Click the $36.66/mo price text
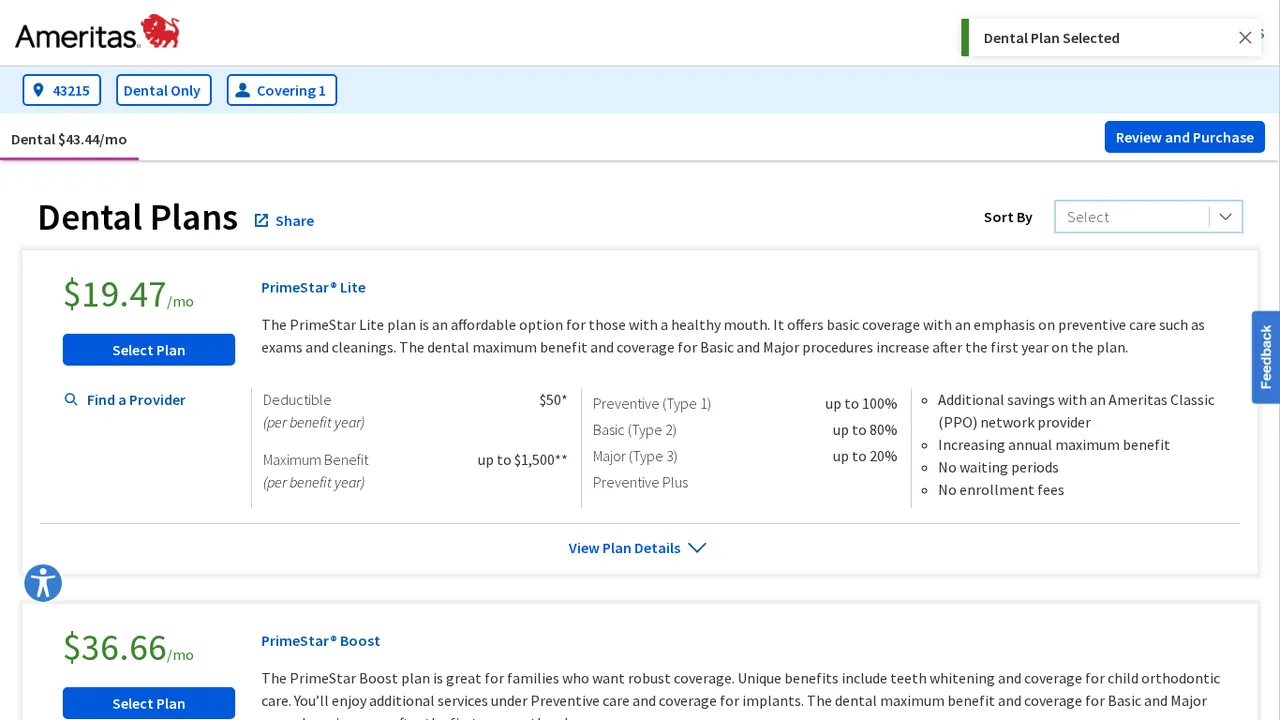 [128, 648]
